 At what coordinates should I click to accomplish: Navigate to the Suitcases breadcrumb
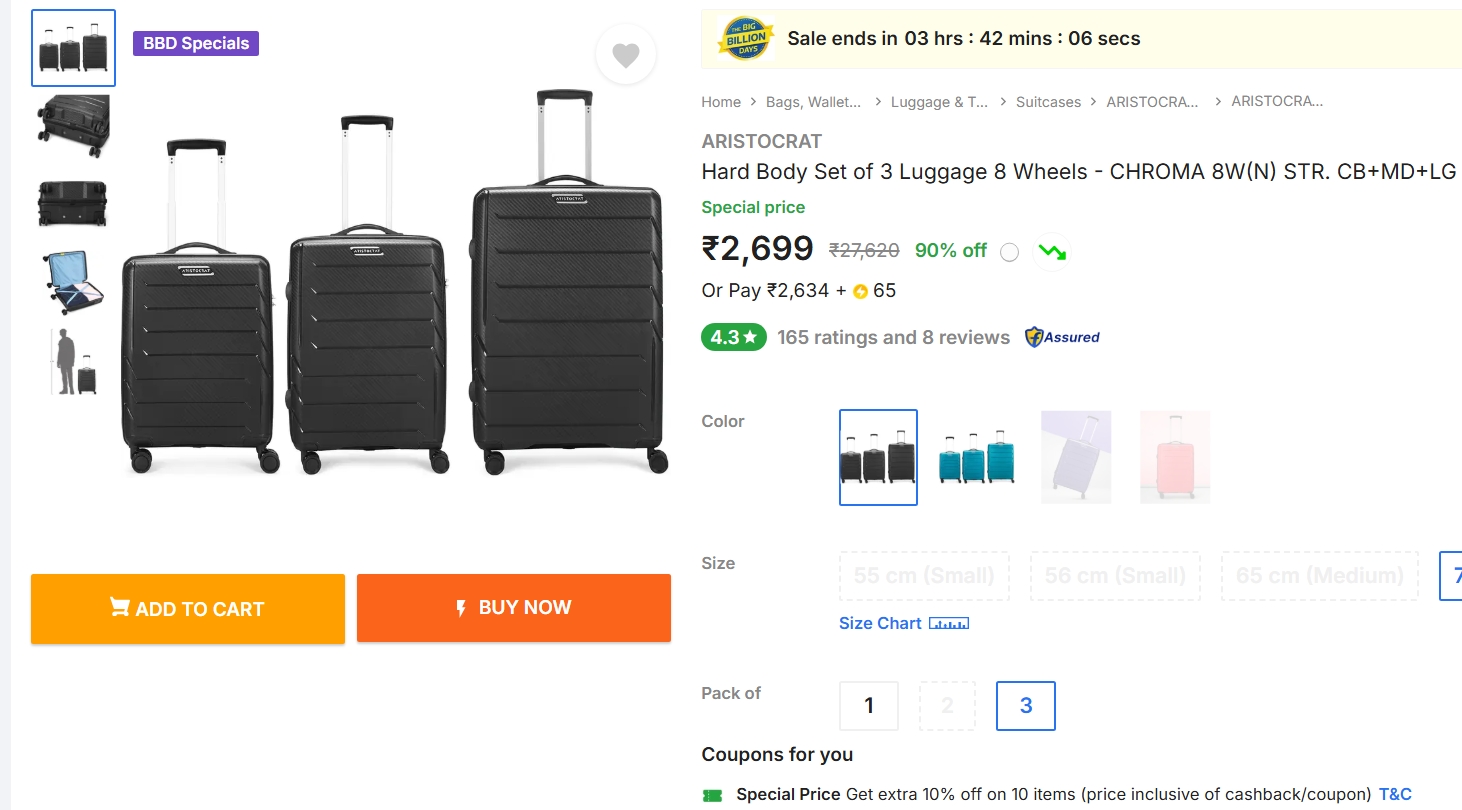pos(1047,101)
